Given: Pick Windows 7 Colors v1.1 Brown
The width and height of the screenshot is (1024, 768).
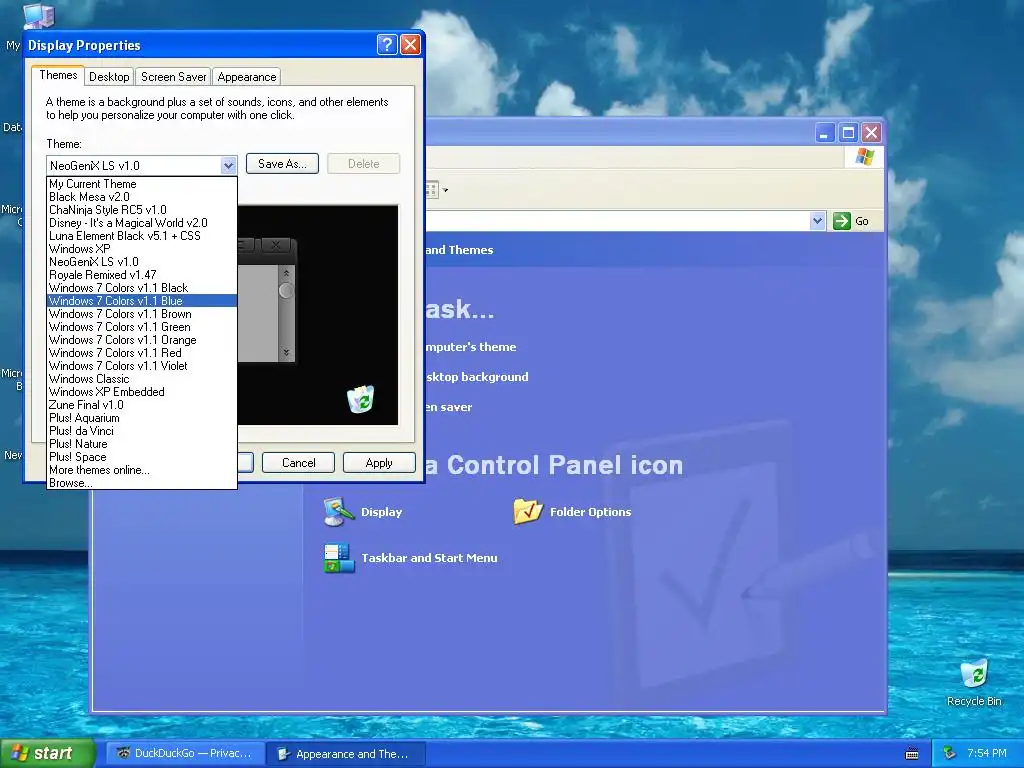Looking at the screenshot, I should click(142, 314).
